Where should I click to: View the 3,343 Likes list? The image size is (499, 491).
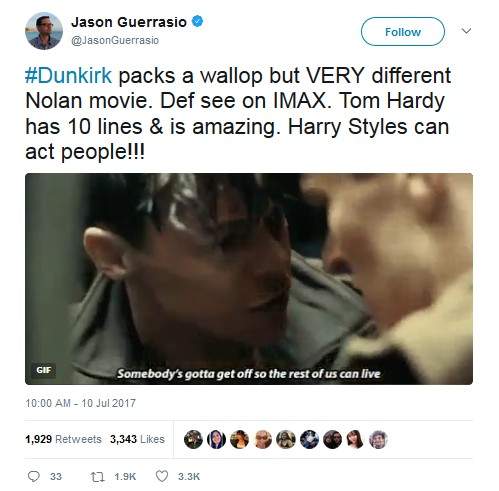[x=137, y=439]
